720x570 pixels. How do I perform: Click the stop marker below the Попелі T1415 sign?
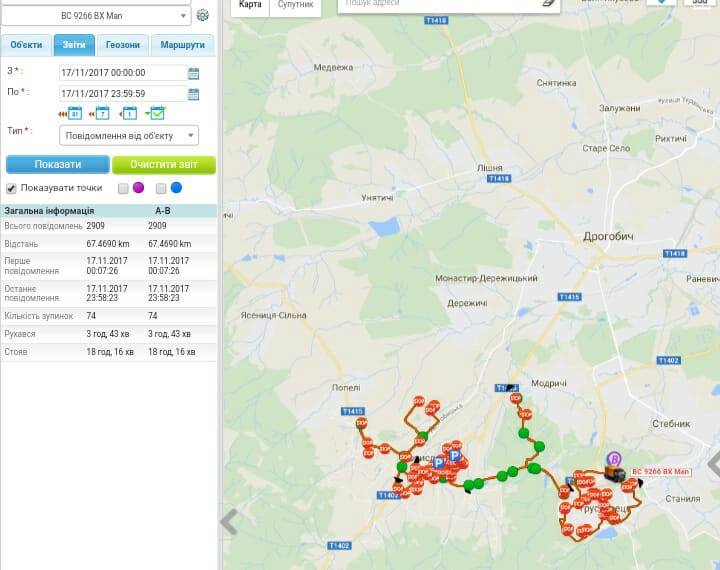pyautogui.click(x=362, y=423)
